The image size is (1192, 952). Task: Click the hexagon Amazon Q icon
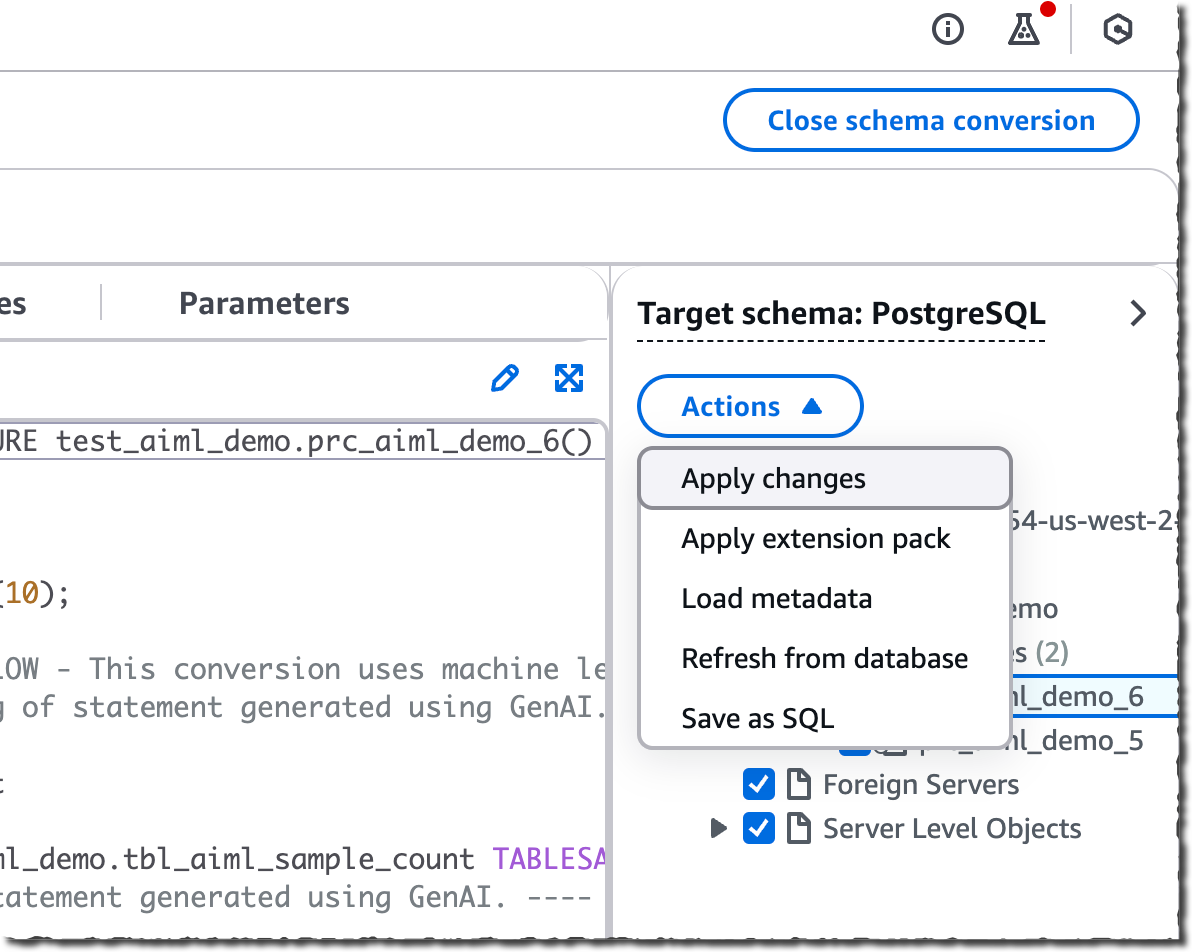point(1117,31)
